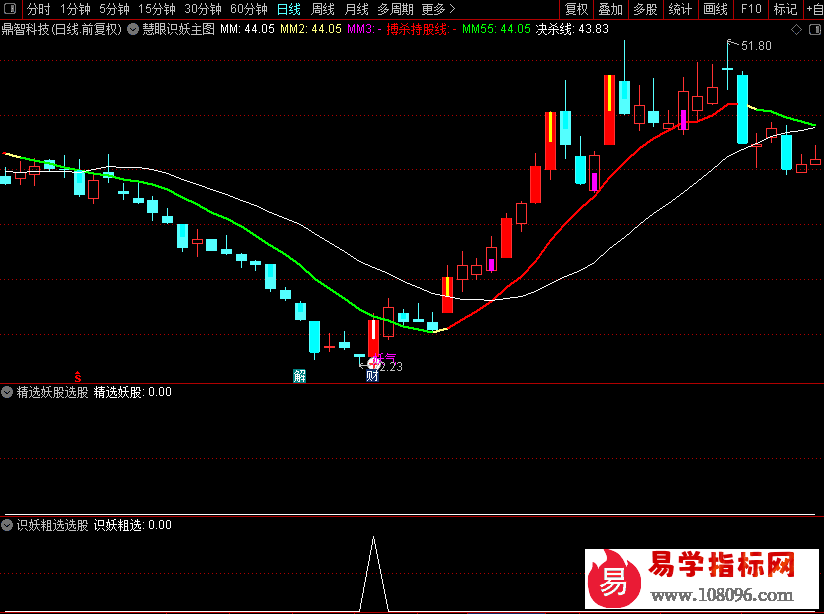Screen dimensions: 824x614
Task: Select the 5分钟 period
Action: click(114, 9)
